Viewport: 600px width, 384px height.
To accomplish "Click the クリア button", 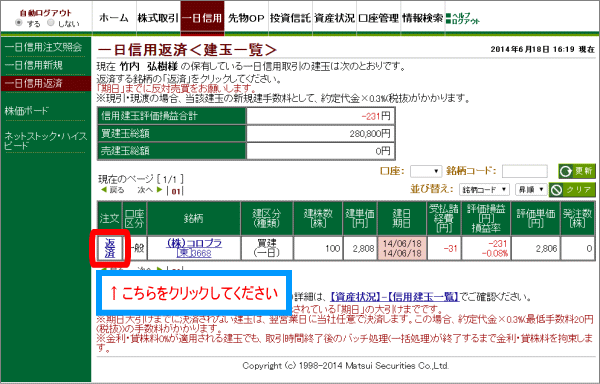I will coord(572,189).
